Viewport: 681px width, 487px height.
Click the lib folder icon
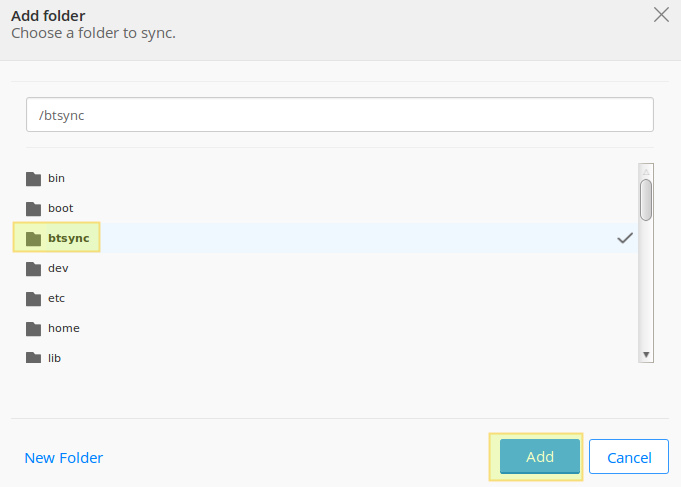pos(33,358)
